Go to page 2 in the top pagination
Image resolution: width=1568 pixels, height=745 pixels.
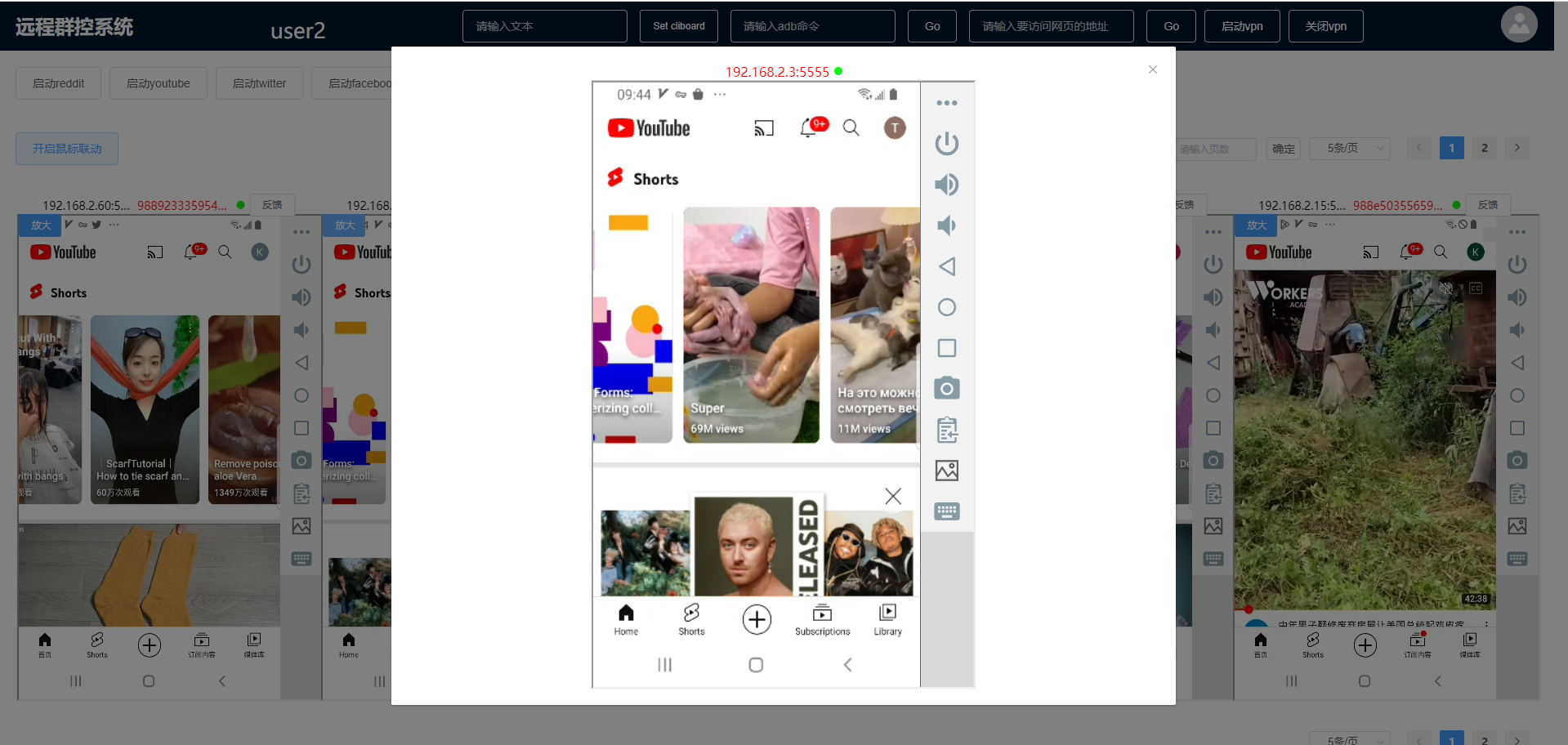click(x=1485, y=148)
